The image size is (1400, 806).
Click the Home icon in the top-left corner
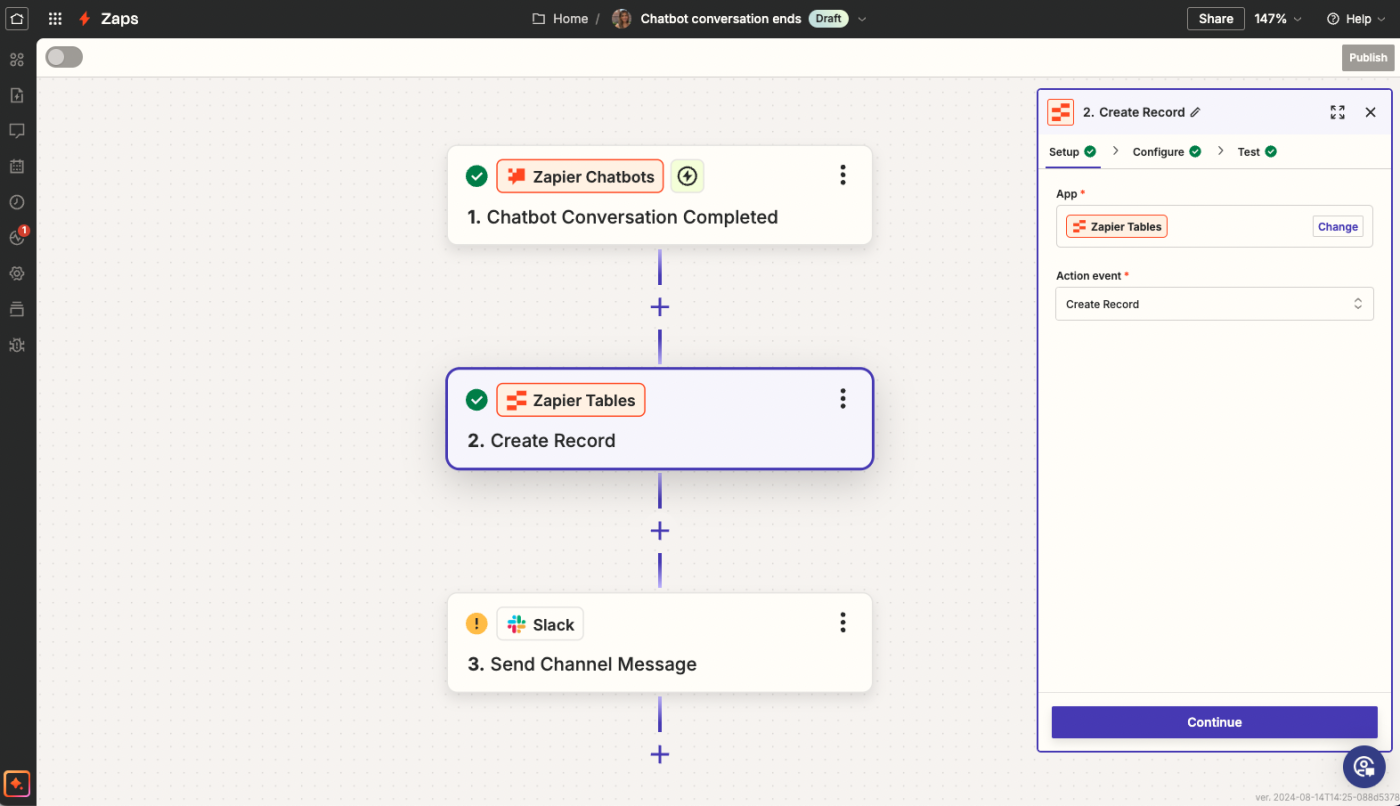point(17,19)
